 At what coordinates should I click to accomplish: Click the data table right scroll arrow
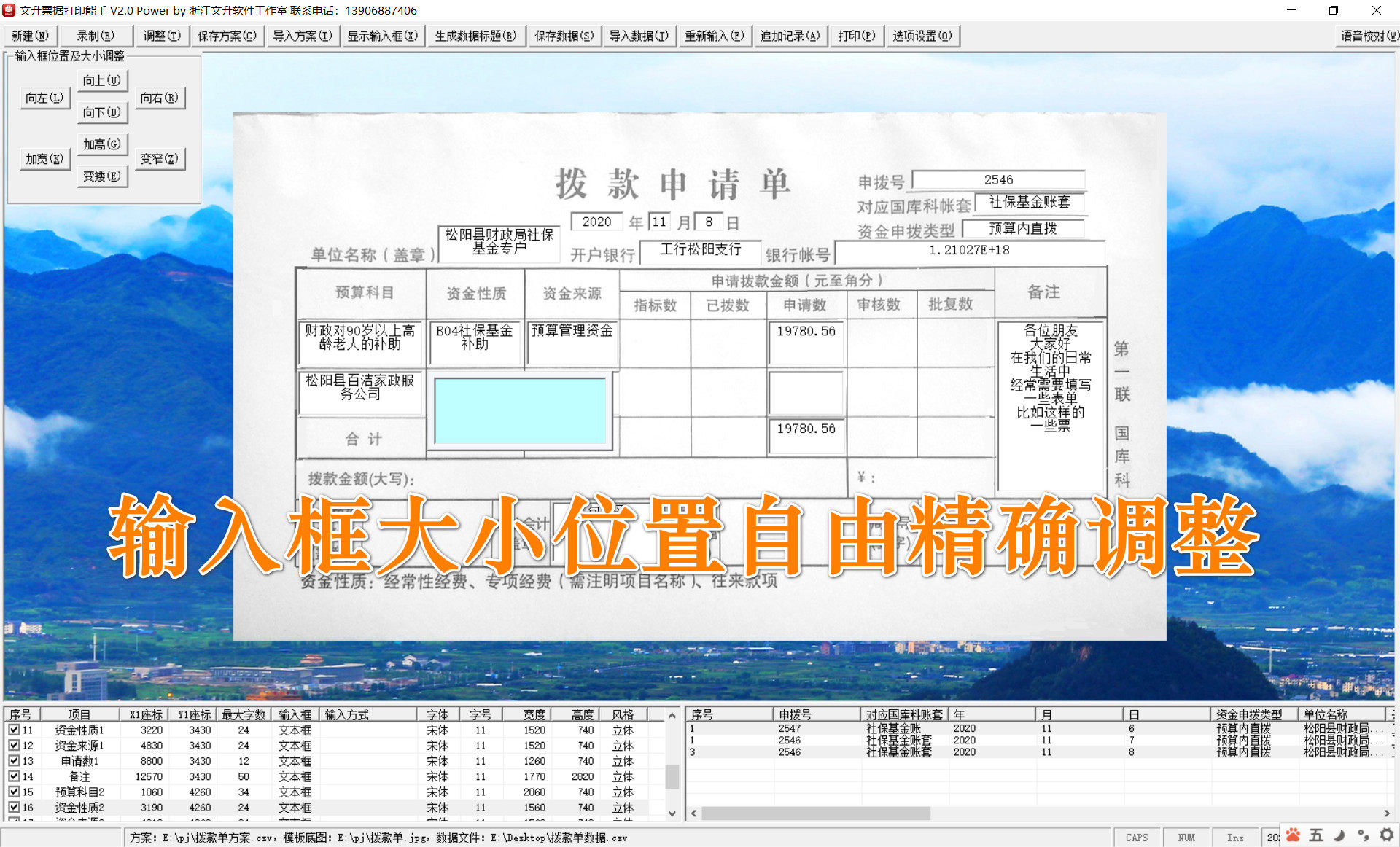[x=1386, y=813]
